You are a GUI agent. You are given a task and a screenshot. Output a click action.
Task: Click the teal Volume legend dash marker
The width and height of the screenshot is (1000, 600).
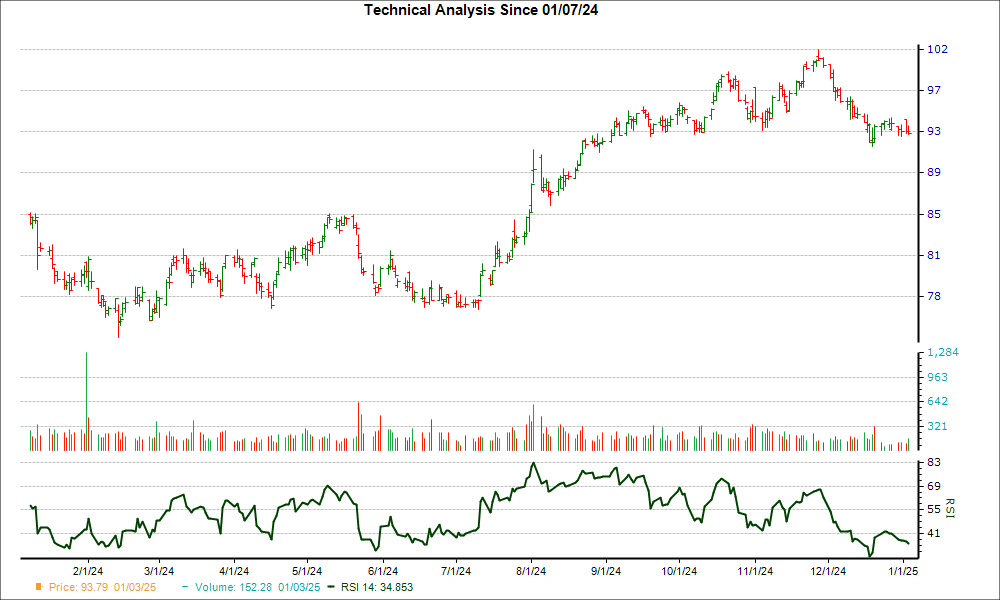point(185,587)
